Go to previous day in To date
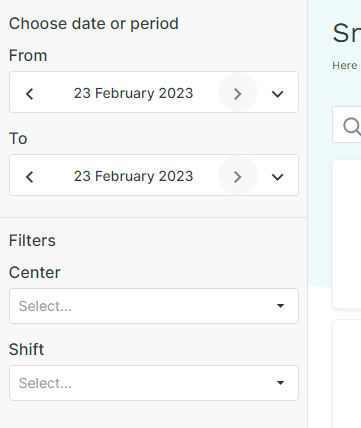Image resolution: width=361 pixels, height=428 pixels. click(x=30, y=177)
